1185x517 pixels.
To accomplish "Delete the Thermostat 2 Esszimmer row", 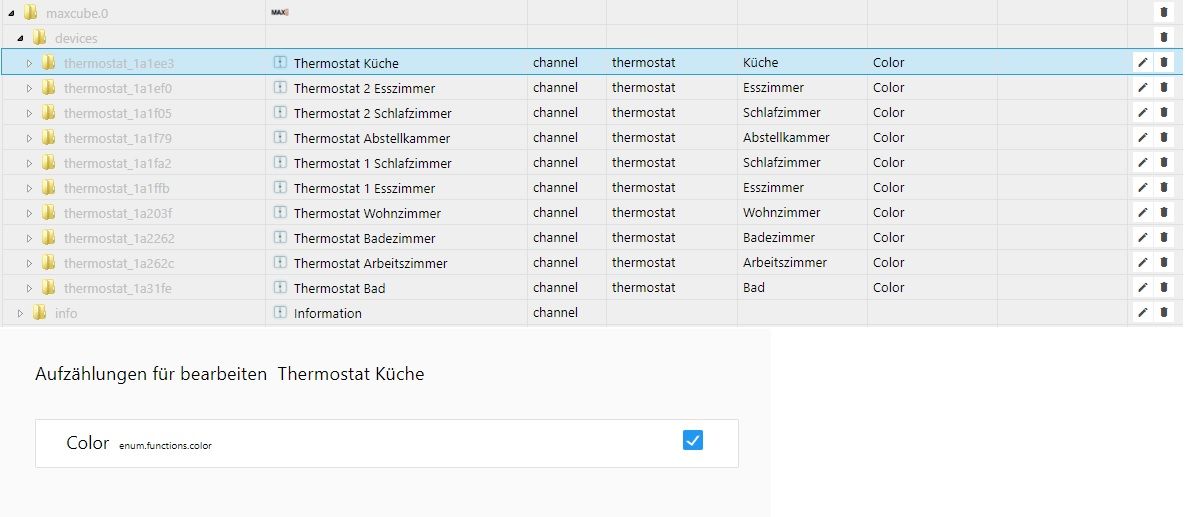I will coord(1163,87).
